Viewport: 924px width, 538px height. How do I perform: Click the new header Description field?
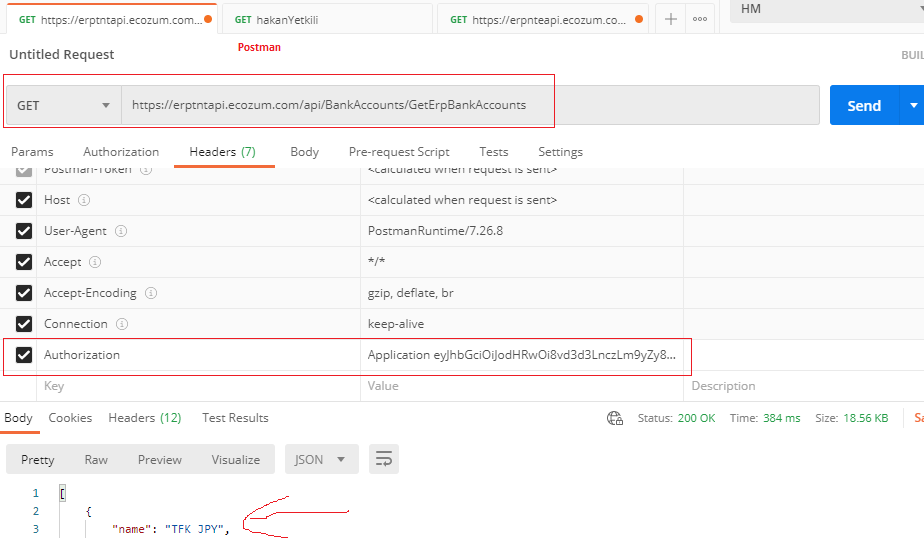804,386
